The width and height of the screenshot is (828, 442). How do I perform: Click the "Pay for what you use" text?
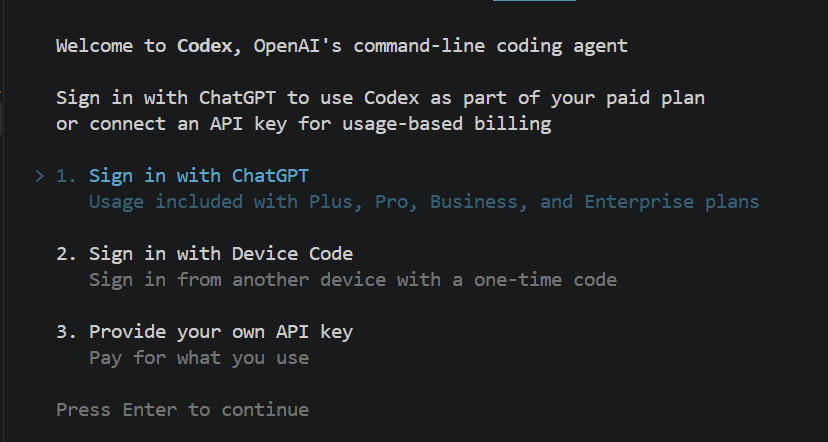point(199,358)
